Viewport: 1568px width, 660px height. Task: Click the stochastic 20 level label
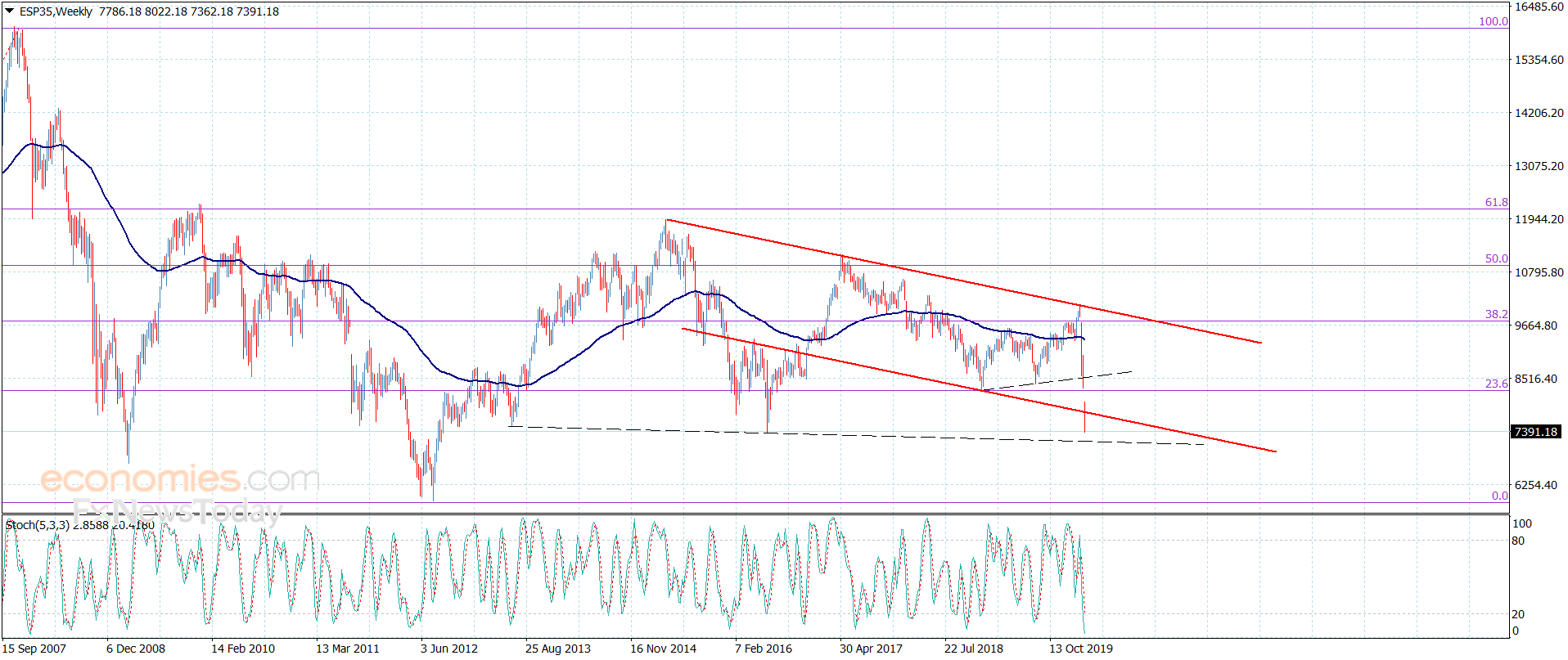point(1518,614)
